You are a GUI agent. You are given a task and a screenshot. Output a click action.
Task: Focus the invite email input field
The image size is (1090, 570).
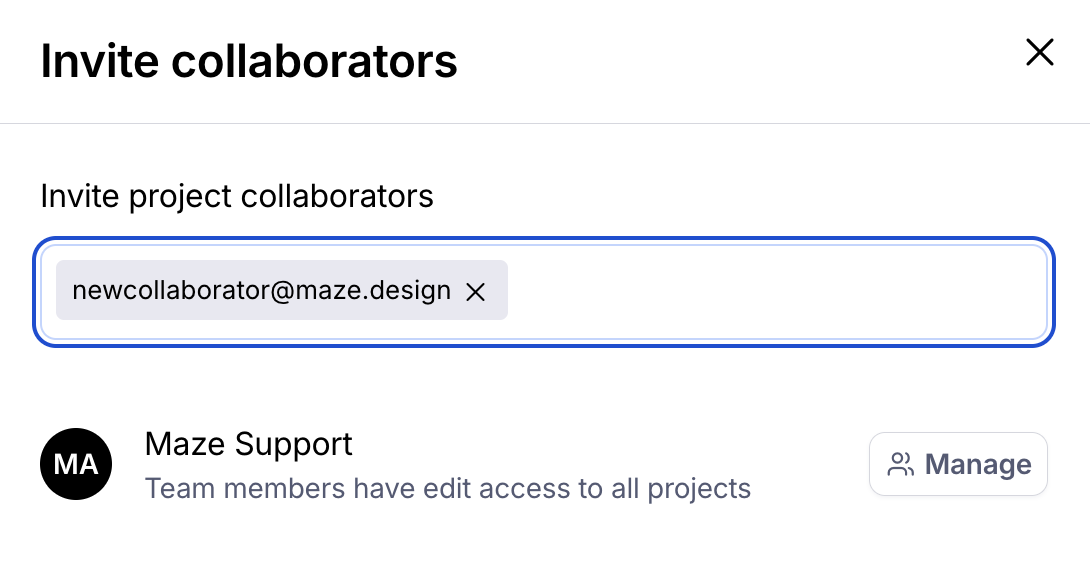[775, 291]
